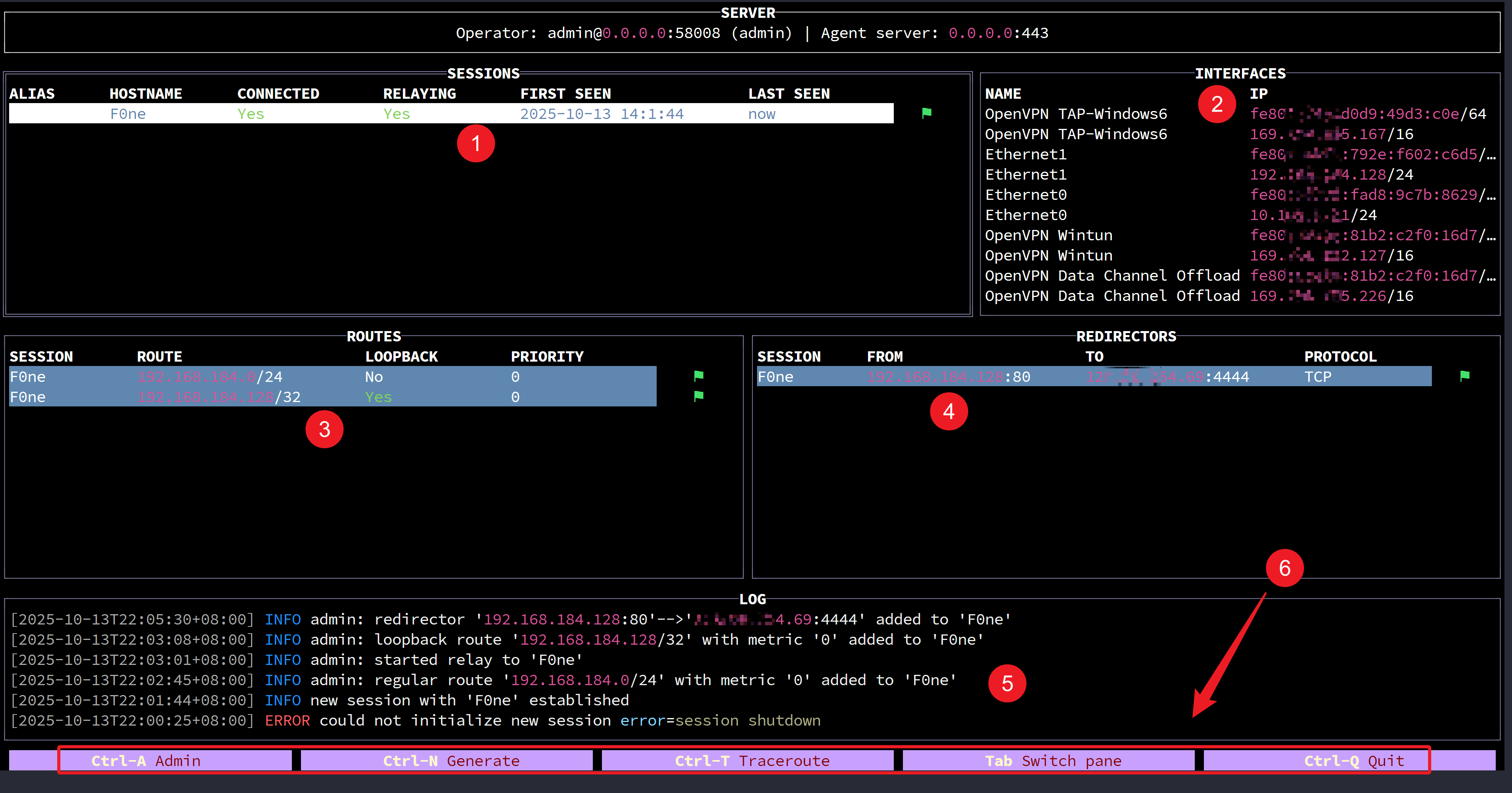Click red annotation circle number 1

pos(475,143)
